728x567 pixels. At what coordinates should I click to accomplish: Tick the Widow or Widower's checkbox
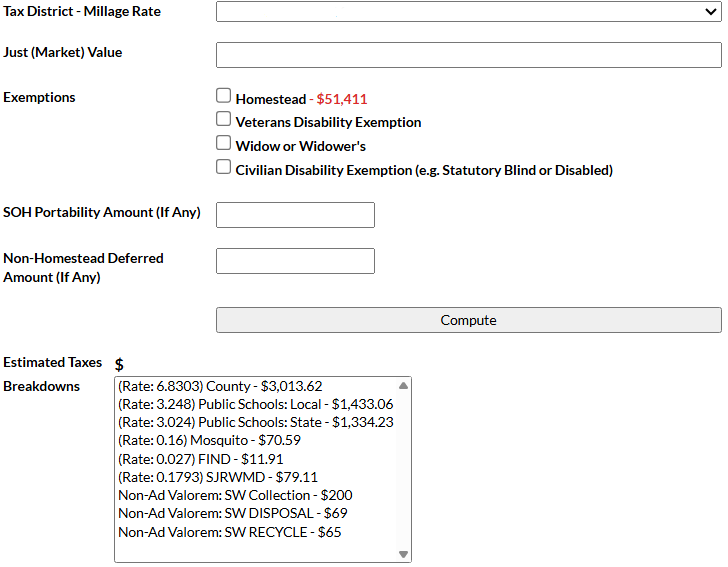point(224,143)
